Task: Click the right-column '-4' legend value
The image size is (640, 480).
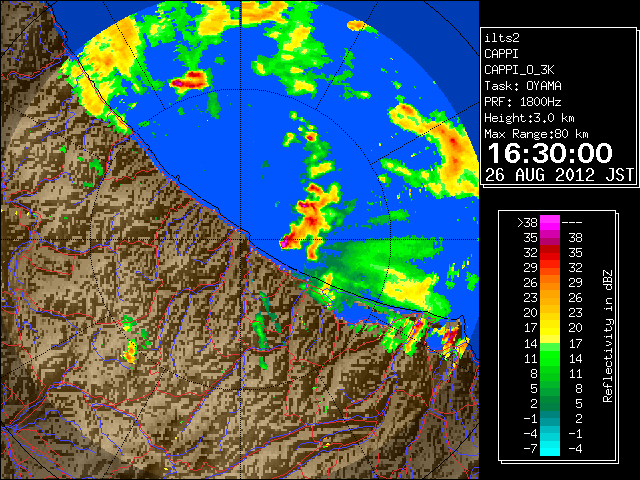Action: [x=575, y=449]
